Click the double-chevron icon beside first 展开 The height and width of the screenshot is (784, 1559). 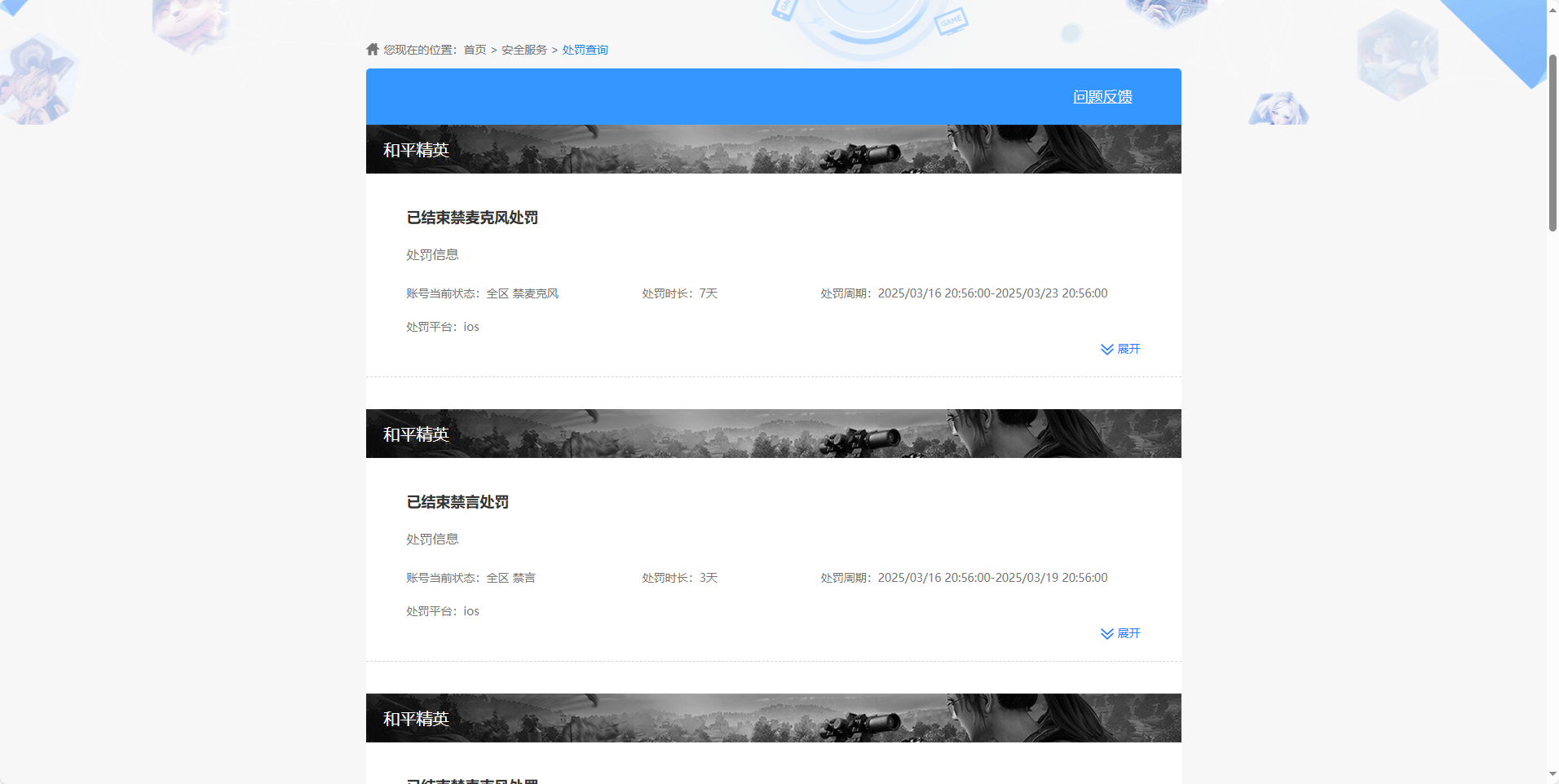pyautogui.click(x=1106, y=349)
